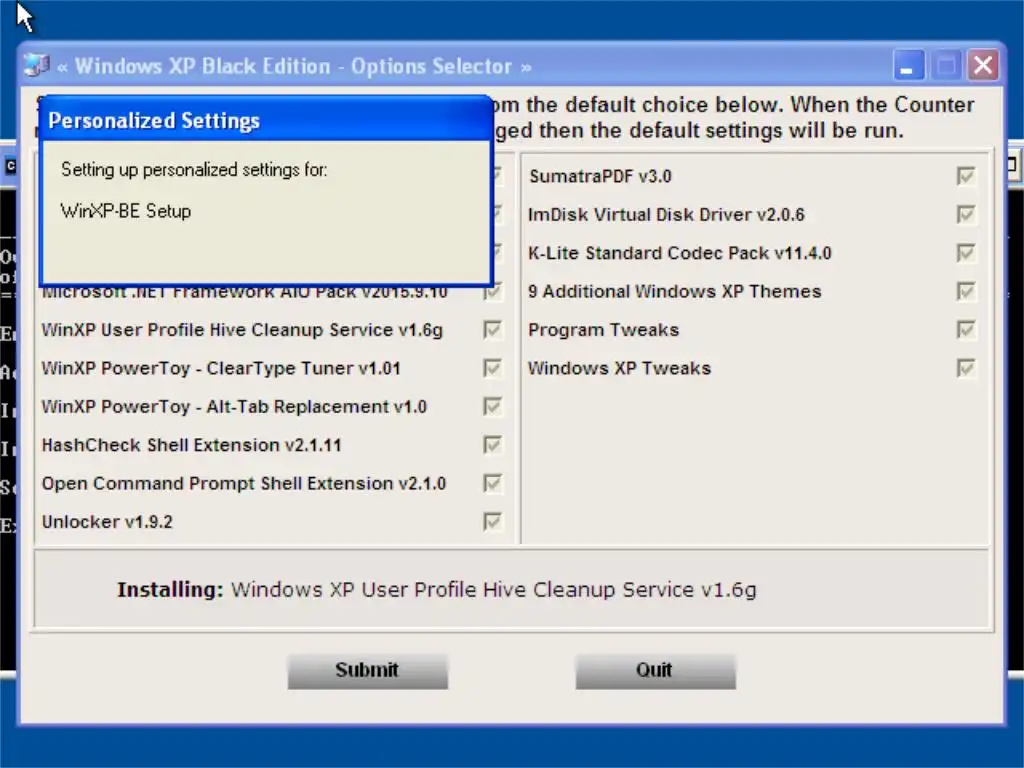Screen dimensions: 1024x768
Task: Toggle Program Tweaks checkbox
Action: 966,330
